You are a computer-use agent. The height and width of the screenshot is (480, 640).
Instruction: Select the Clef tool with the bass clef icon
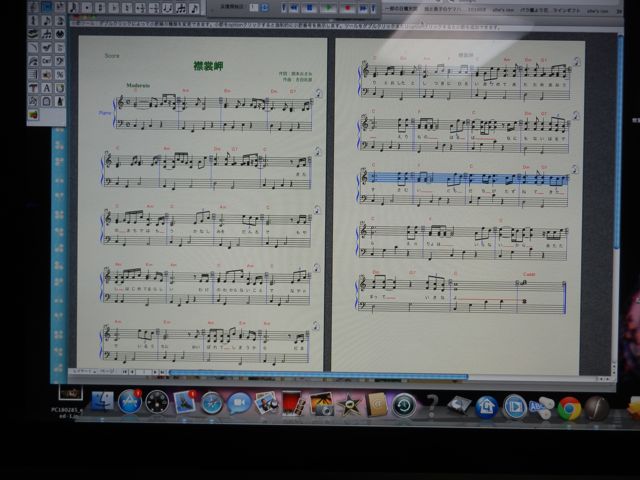(60, 60)
